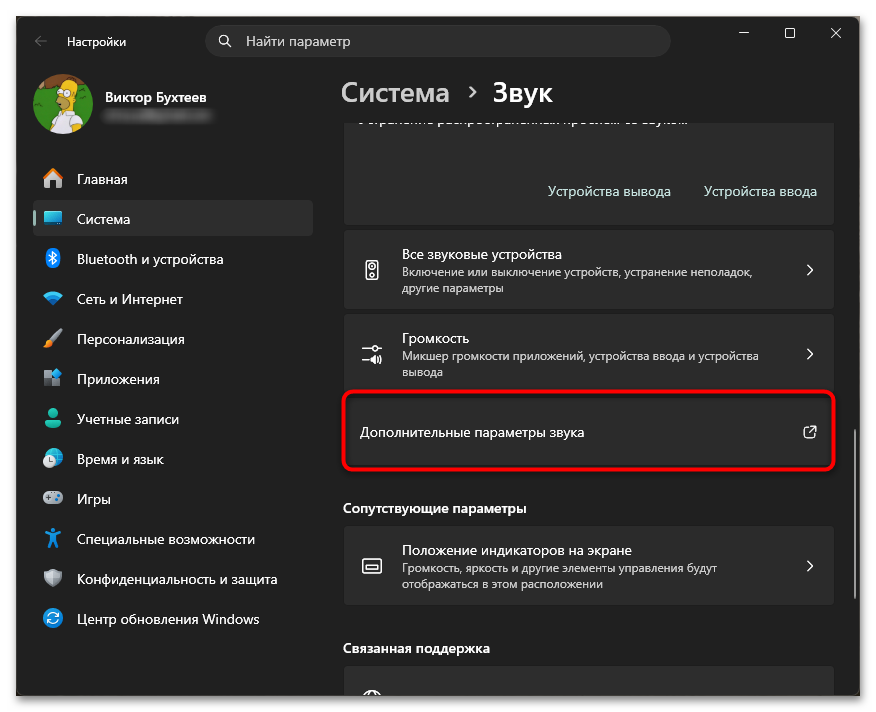
Task: Click the Звук page title
Action: (x=522, y=93)
